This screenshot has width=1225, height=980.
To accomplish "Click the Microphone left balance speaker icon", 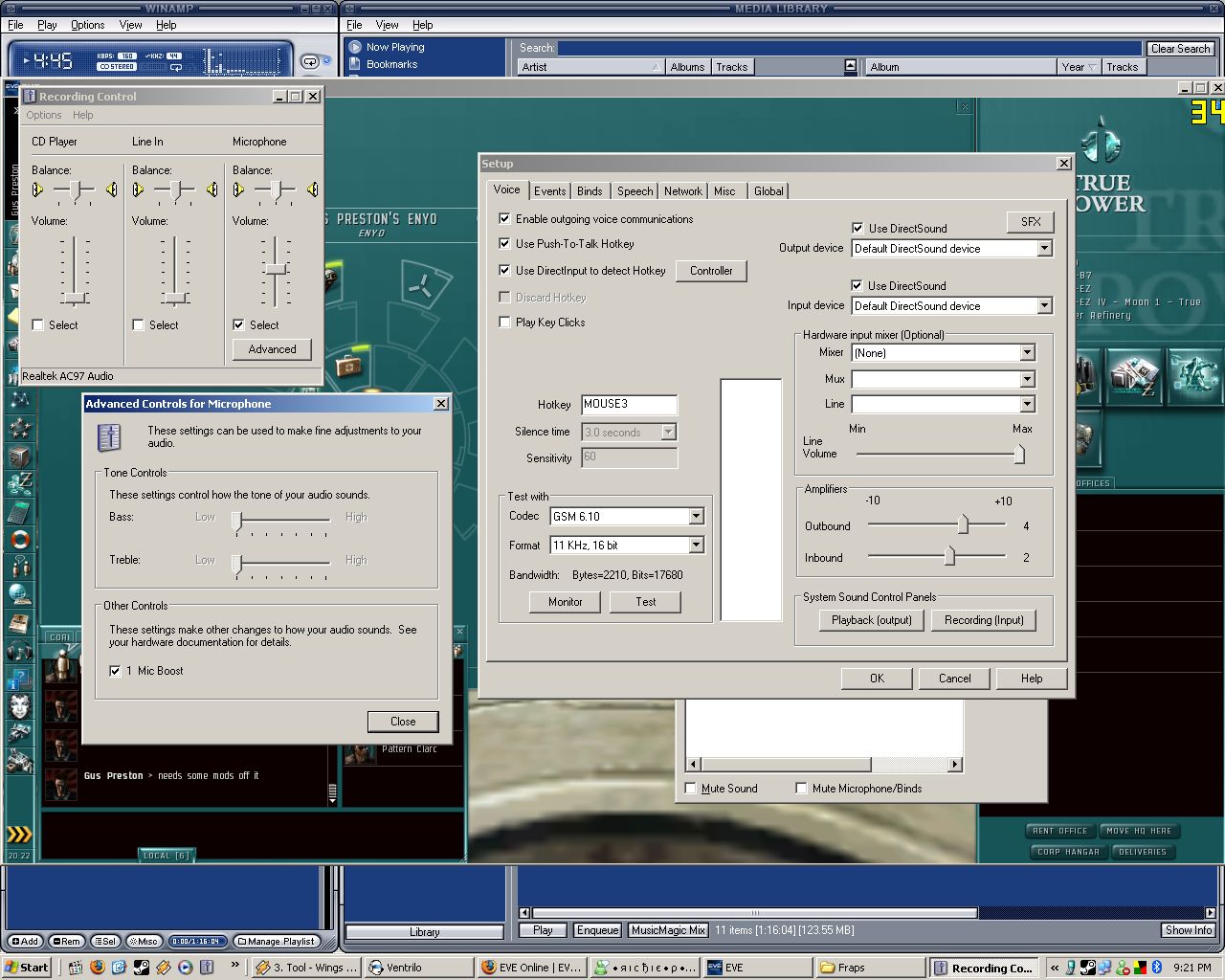I will 238,189.
